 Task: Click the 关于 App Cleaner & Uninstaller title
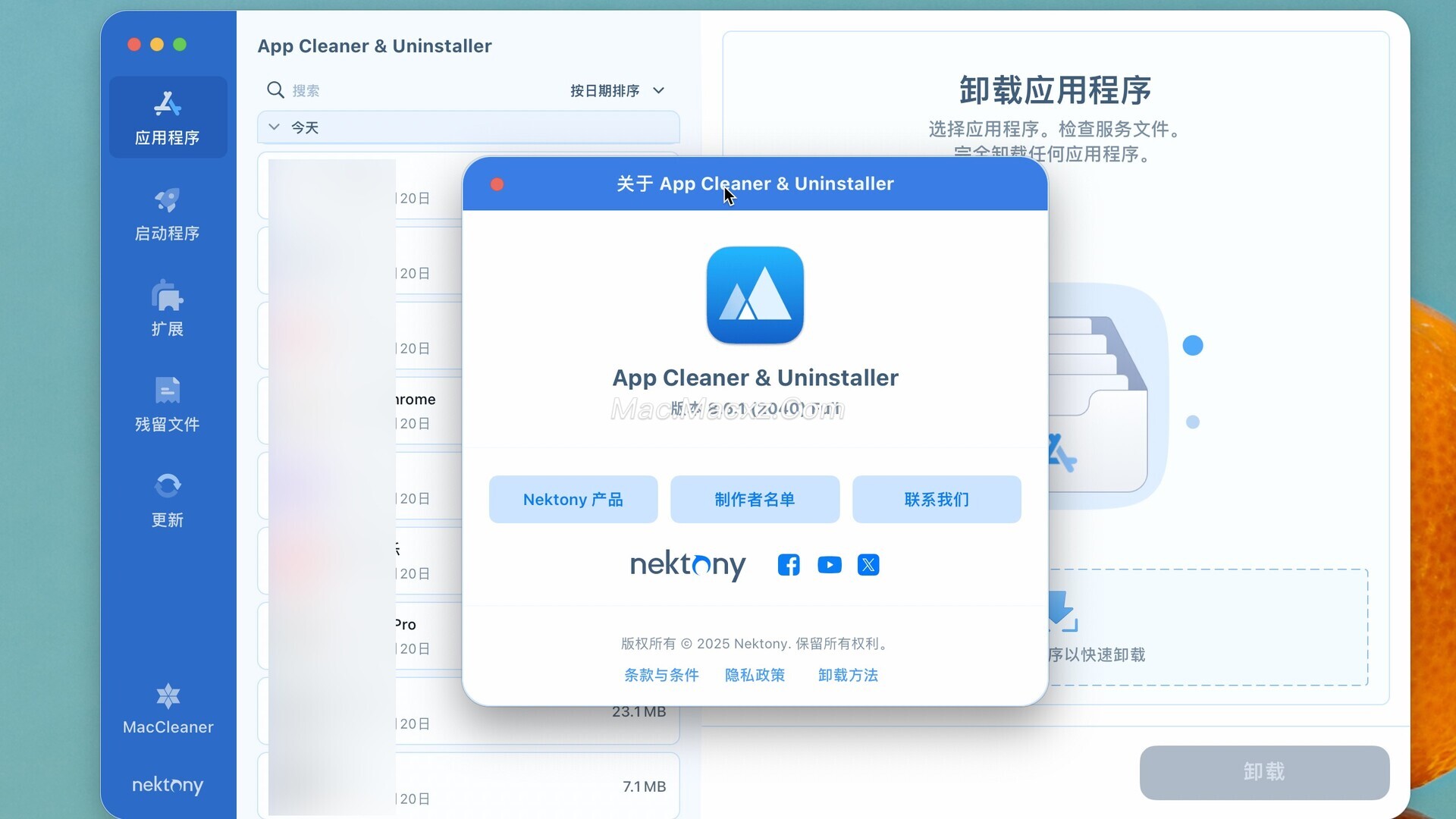(x=755, y=184)
